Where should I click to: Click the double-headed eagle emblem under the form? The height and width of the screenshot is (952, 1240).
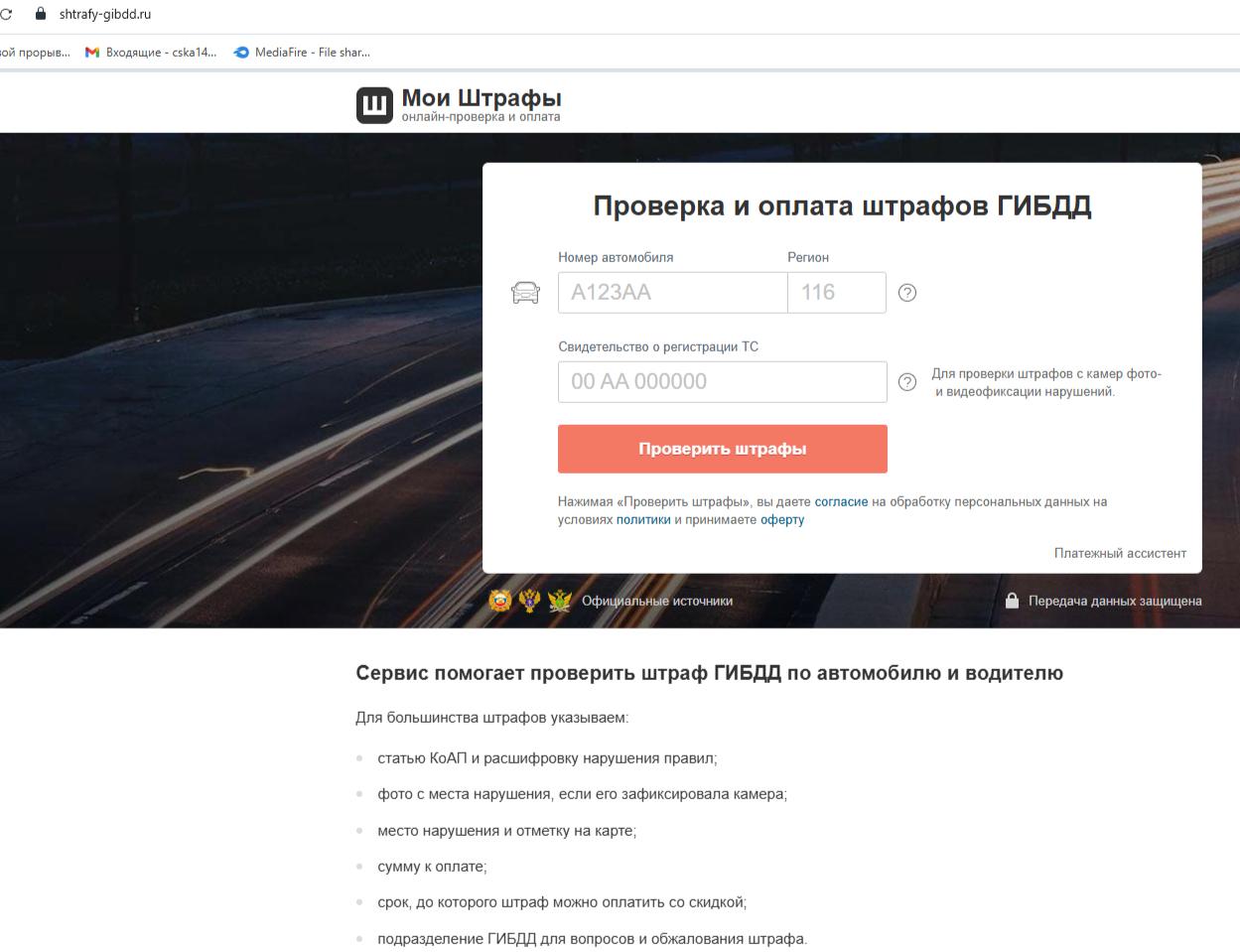click(529, 601)
